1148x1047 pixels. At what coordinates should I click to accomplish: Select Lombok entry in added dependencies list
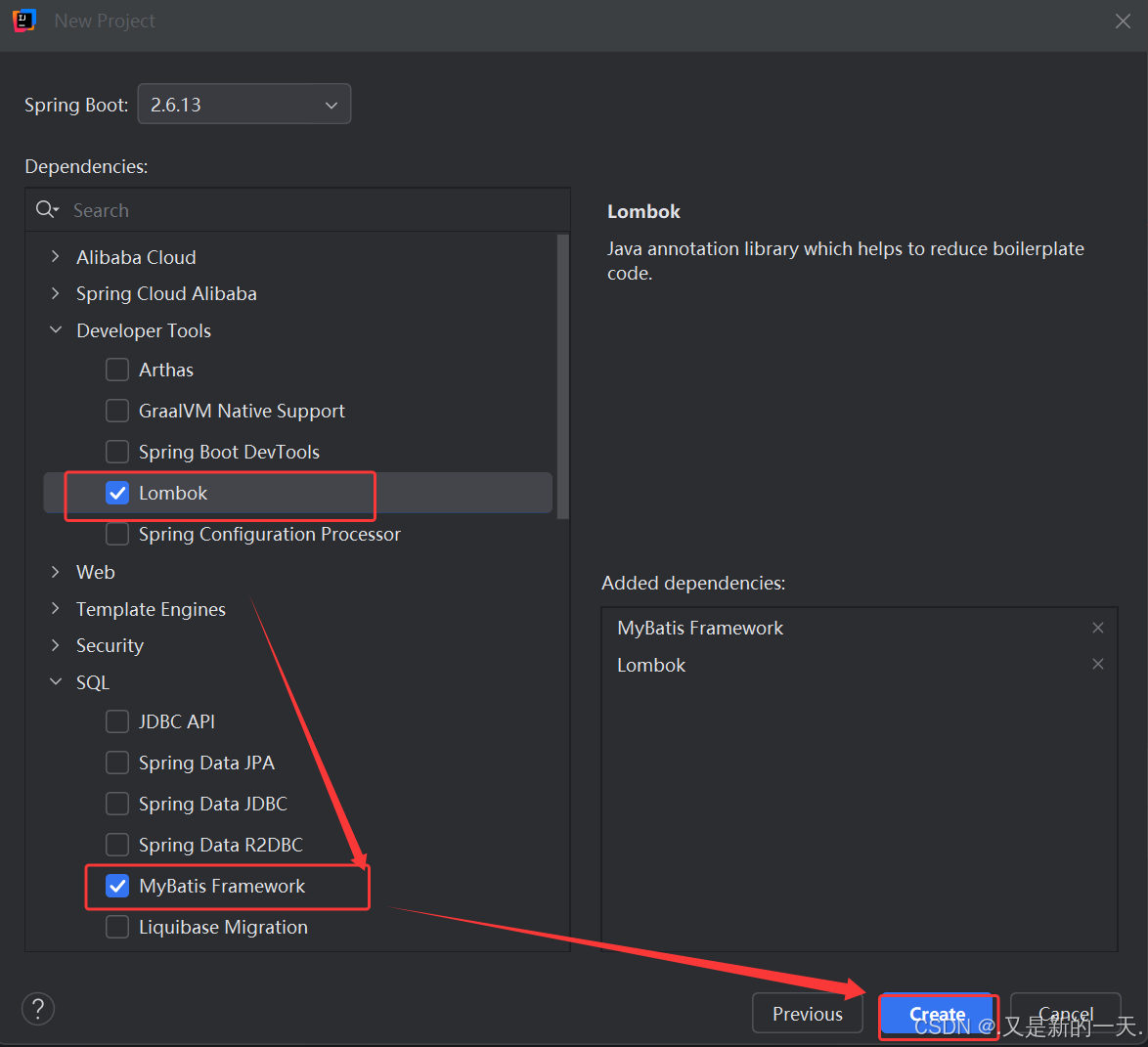651,665
